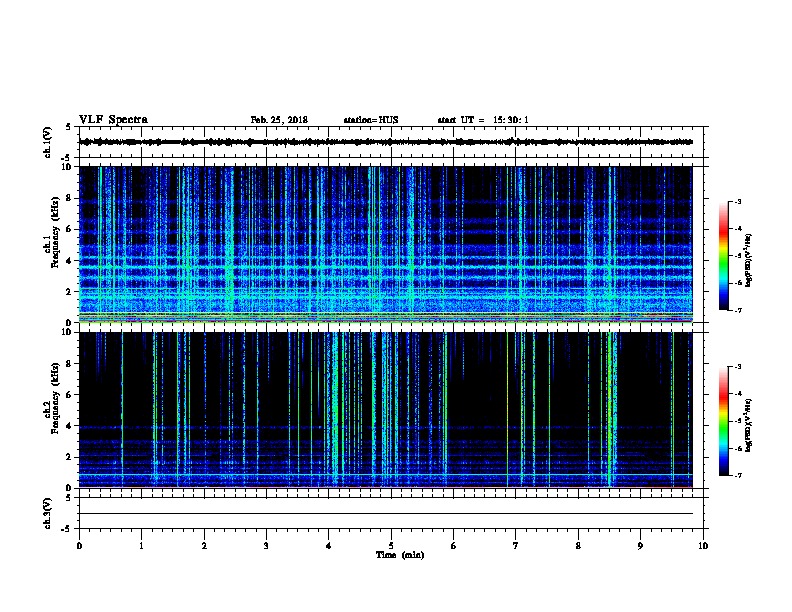Click the ch.1 voltage waveform trace
The height and width of the screenshot is (612, 792).
pyautogui.click(x=386, y=142)
